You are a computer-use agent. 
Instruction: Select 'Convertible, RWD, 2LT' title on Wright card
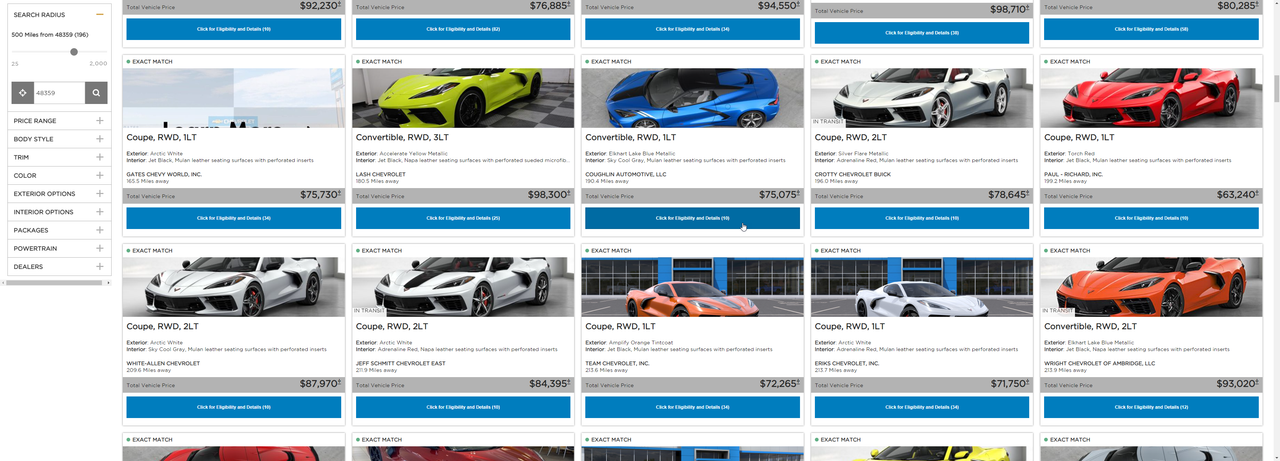pyautogui.click(x=1089, y=326)
